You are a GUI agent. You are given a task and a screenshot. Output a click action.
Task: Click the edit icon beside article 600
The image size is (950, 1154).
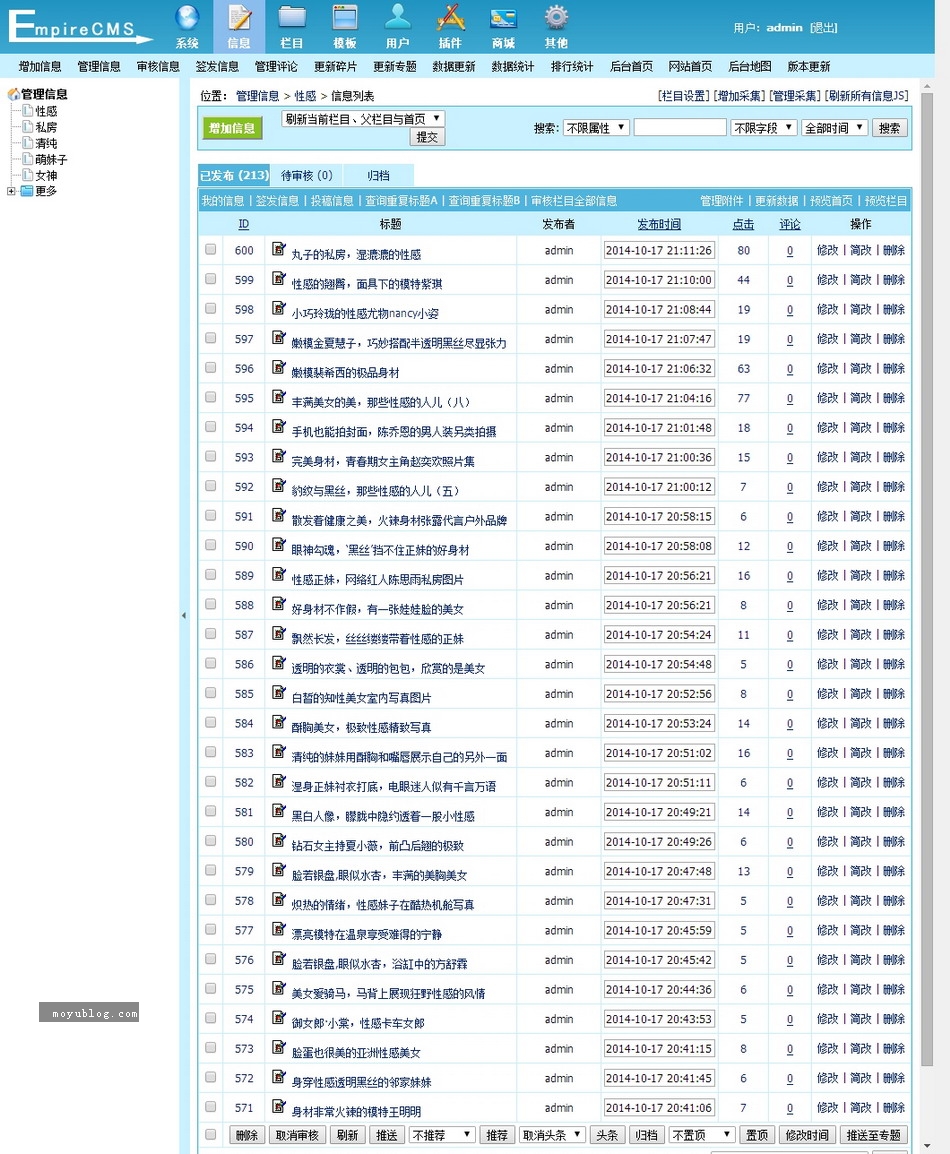[278, 249]
